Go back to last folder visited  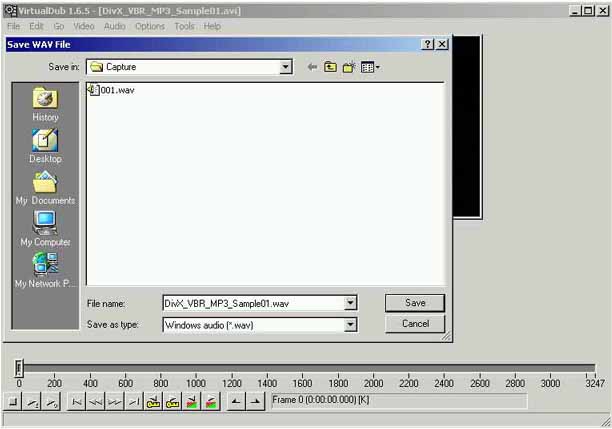click(312, 67)
